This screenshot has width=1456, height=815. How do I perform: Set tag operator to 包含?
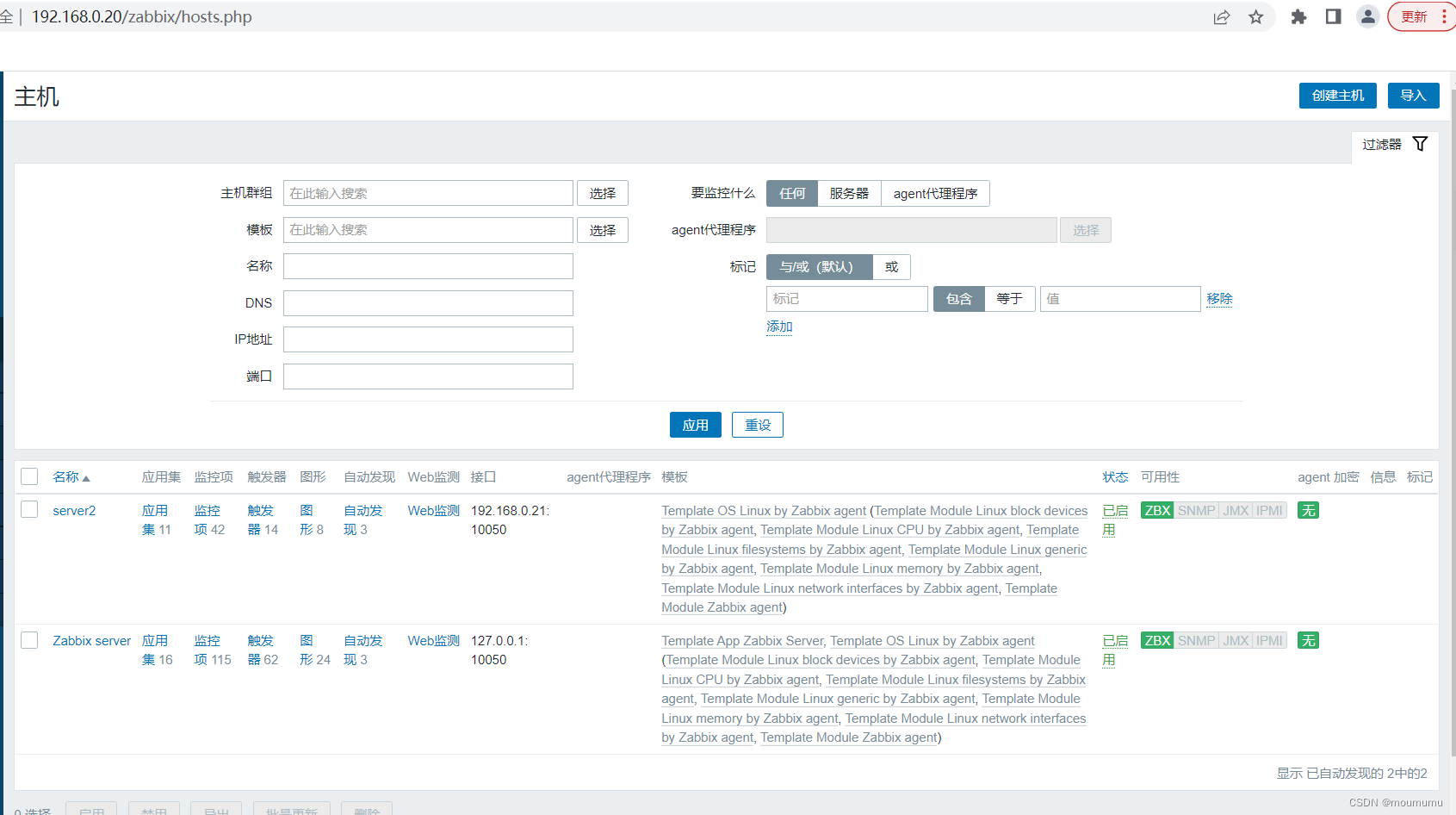tap(958, 298)
